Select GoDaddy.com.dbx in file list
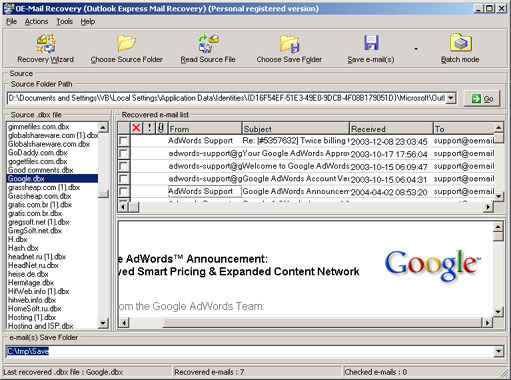The image size is (511, 380). pos(38,153)
